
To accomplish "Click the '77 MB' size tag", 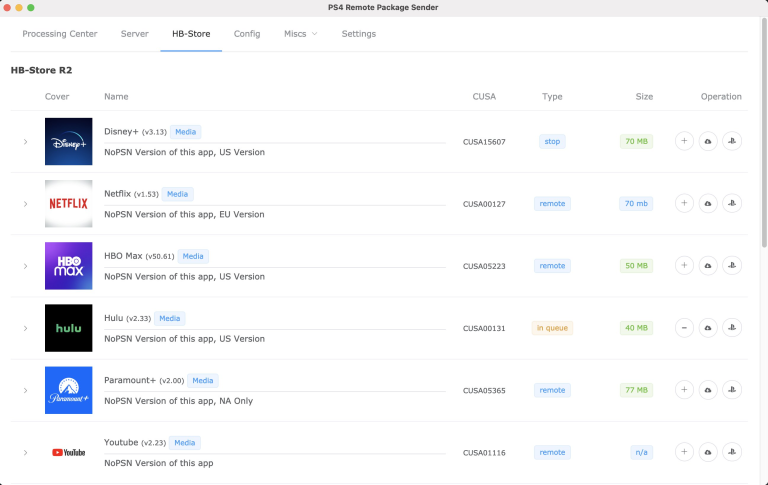I will (636, 390).
